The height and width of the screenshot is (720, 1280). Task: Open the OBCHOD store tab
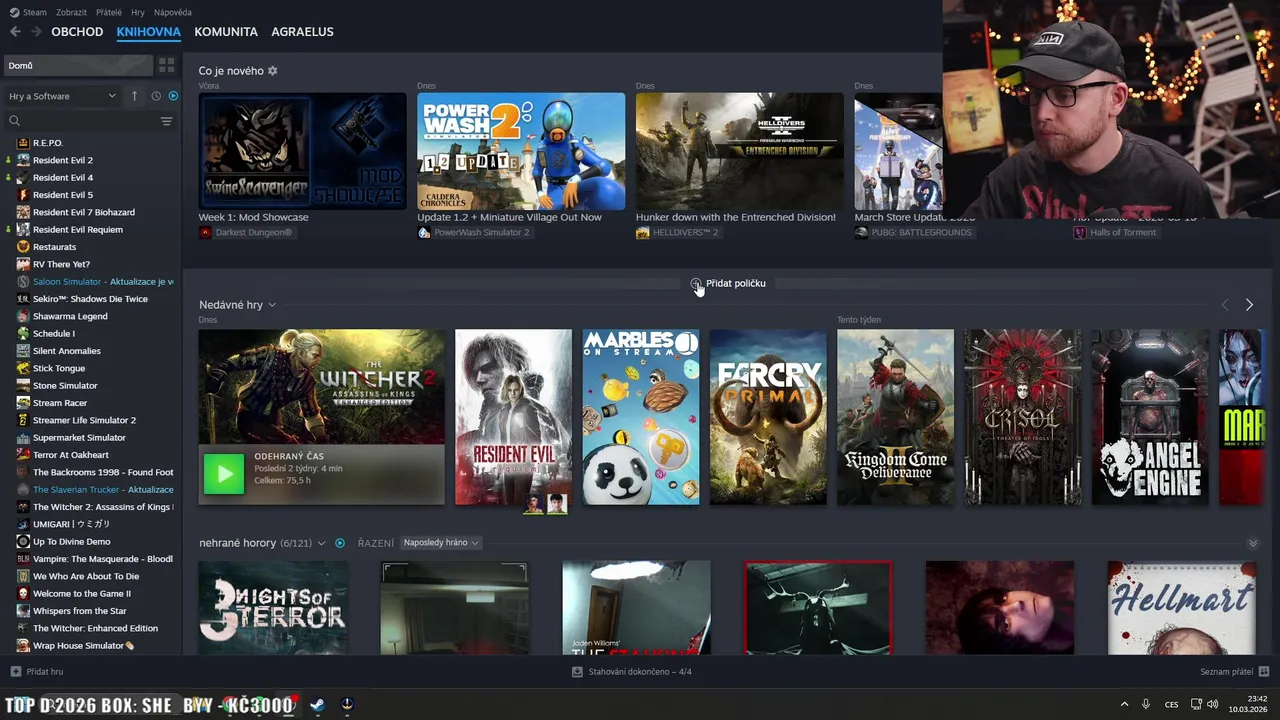(77, 32)
